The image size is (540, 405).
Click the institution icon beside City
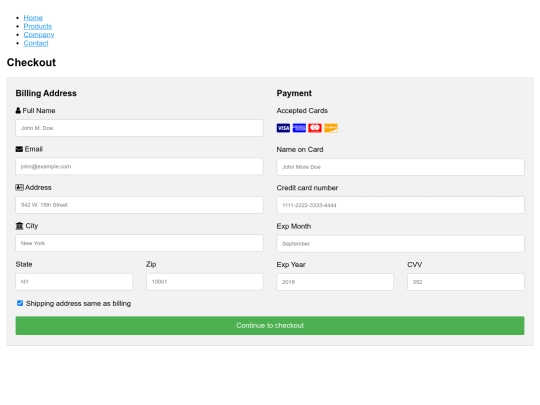coord(19,226)
